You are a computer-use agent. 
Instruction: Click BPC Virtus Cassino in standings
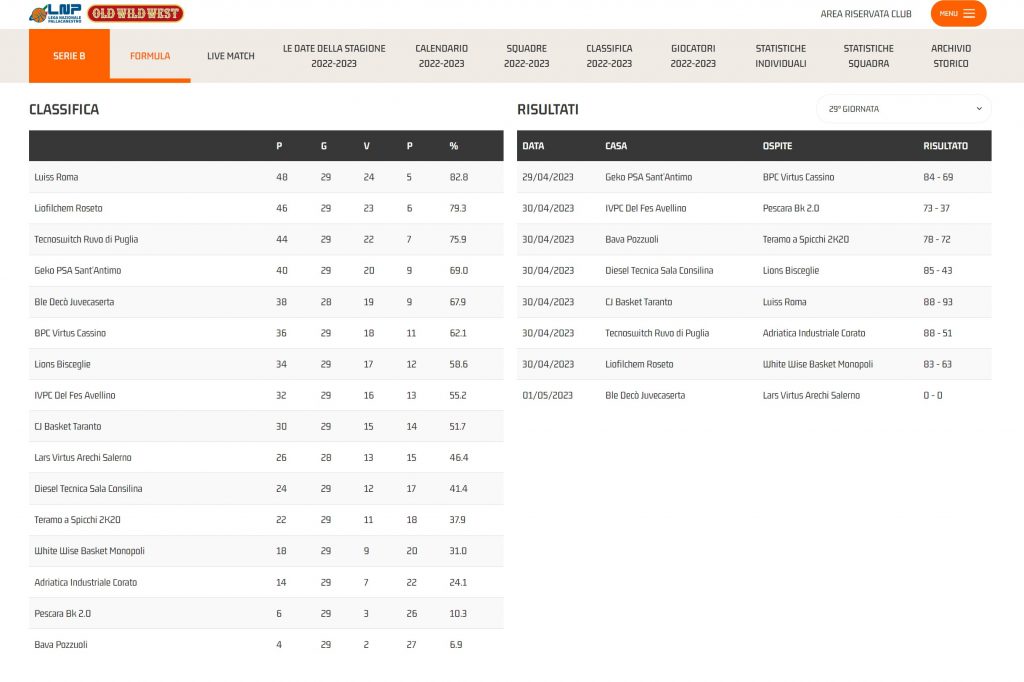tap(70, 333)
